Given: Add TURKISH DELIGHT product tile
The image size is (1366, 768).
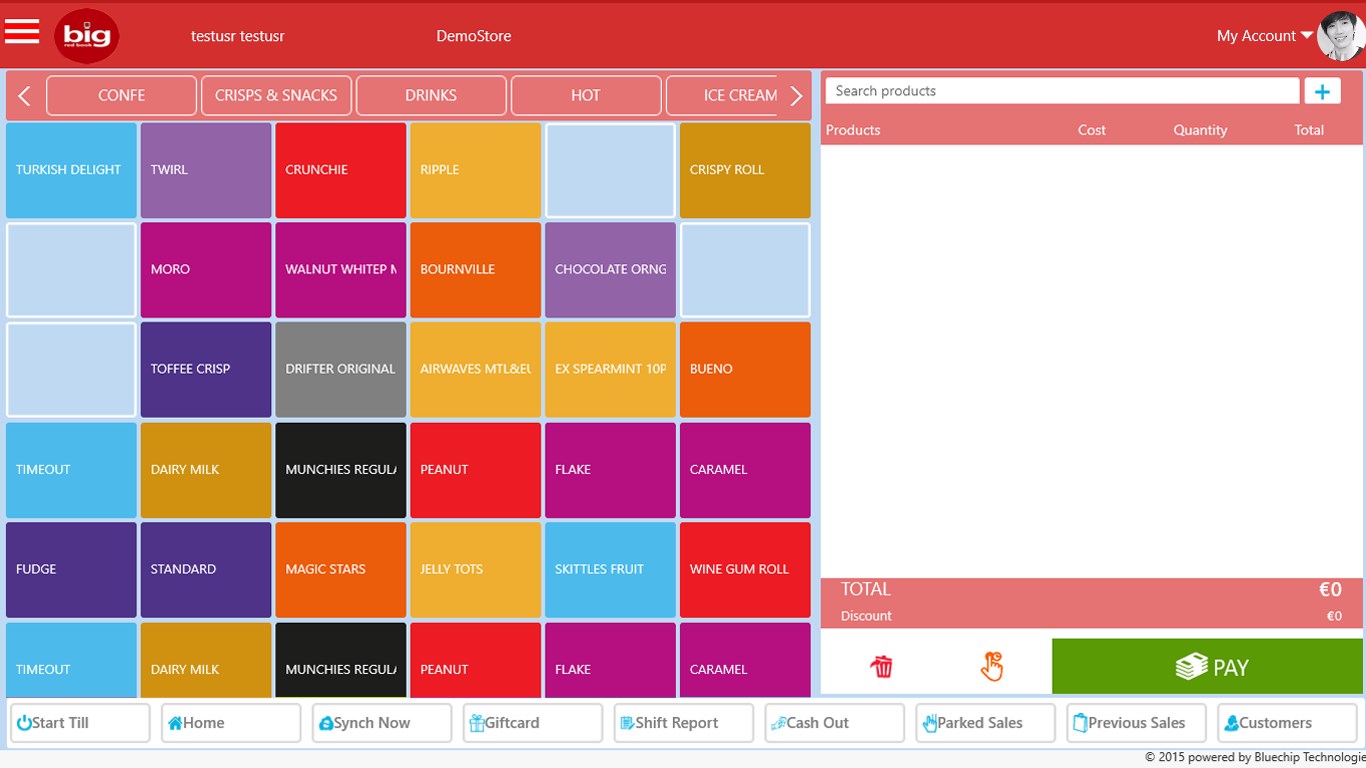Looking at the screenshot, I should (71, 170).
